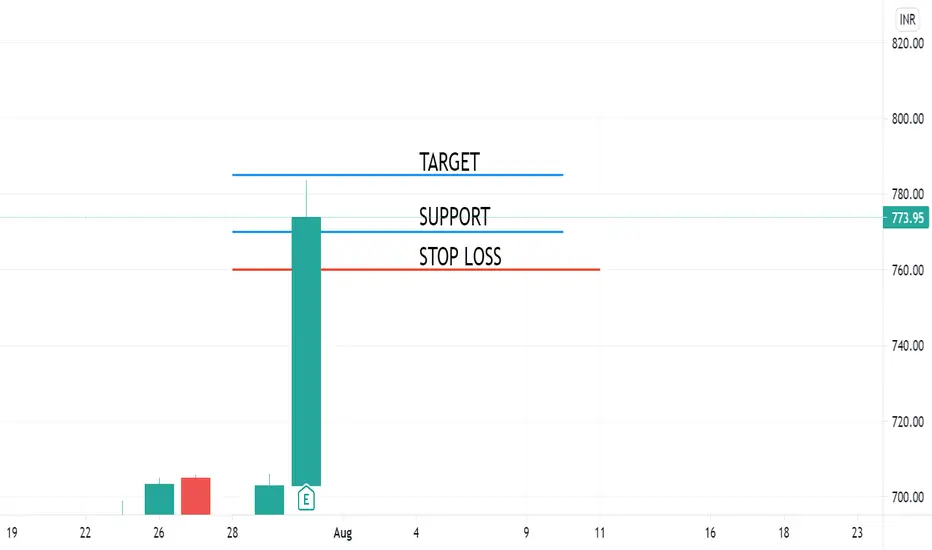932x550 pixels.
Task: Click the 760.00 price scale label
Action: (x=908, y=270)
